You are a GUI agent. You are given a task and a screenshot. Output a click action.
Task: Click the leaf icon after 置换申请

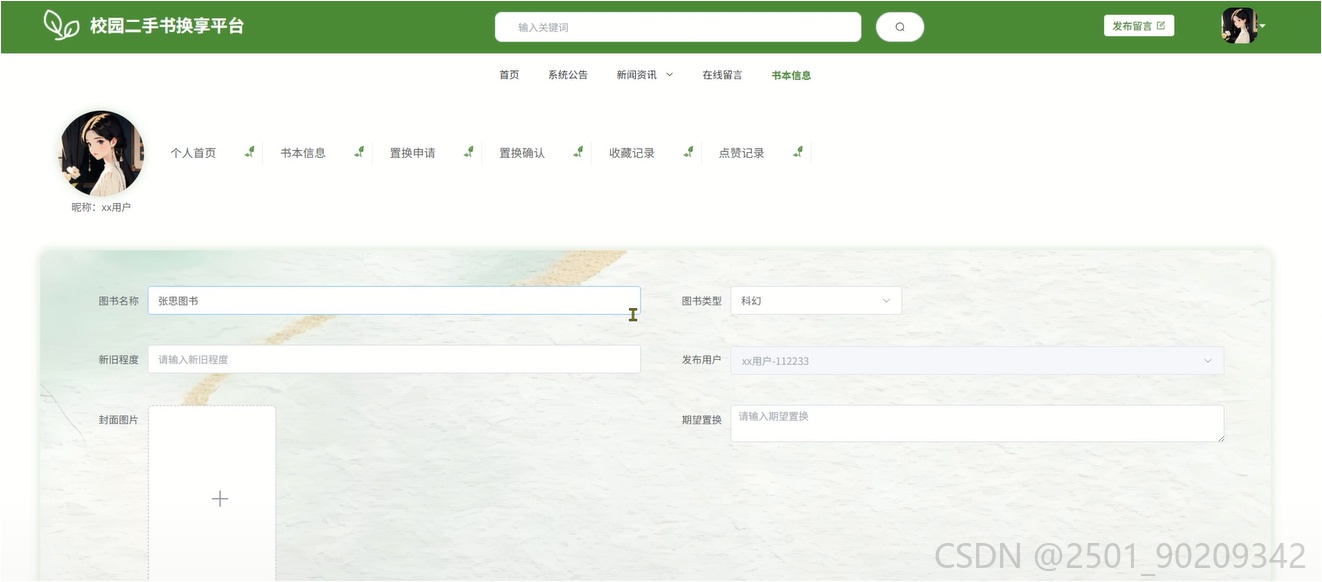click(x=468, y=152)
